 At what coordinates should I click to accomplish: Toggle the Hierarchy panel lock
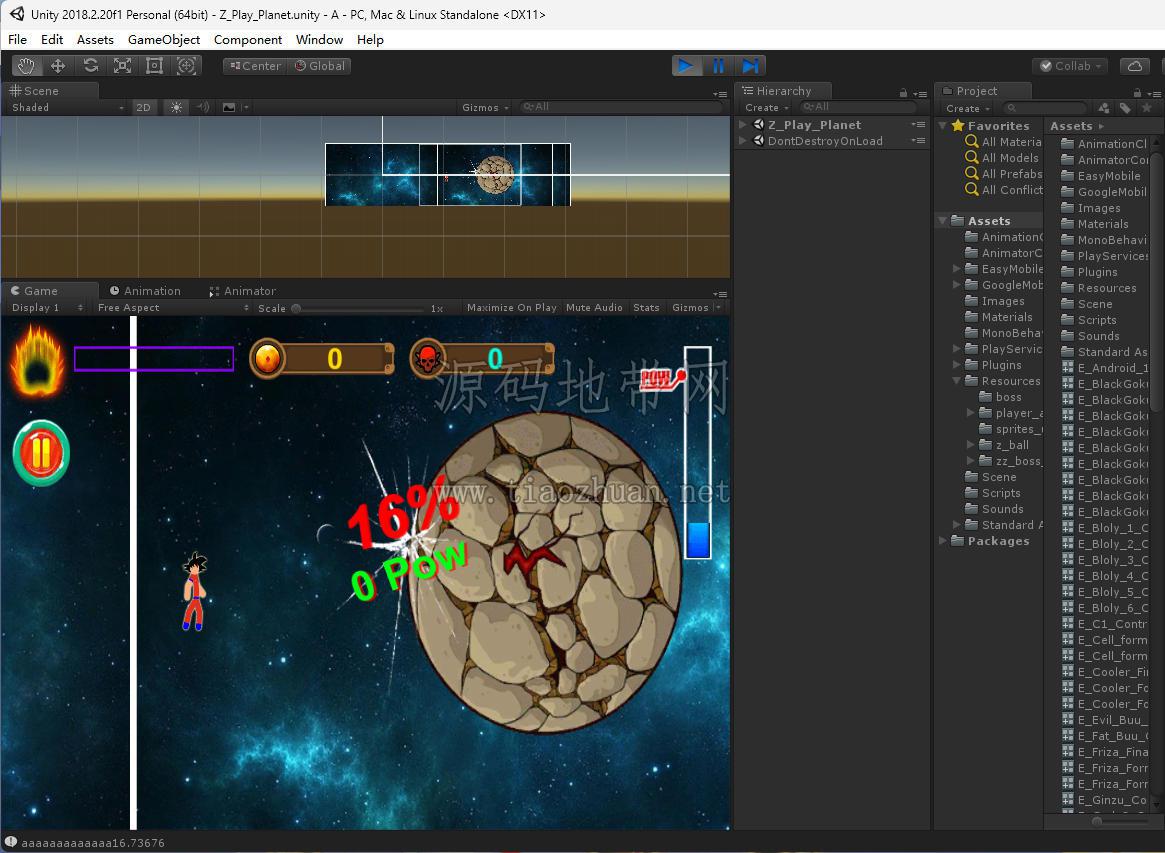[x=903, y=93]
